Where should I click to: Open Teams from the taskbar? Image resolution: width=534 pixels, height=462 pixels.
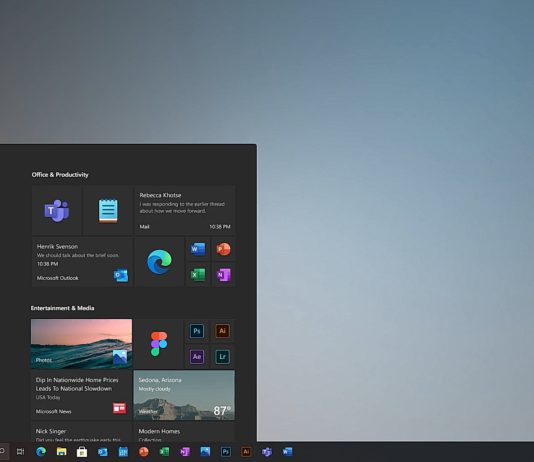click(267, 452)
